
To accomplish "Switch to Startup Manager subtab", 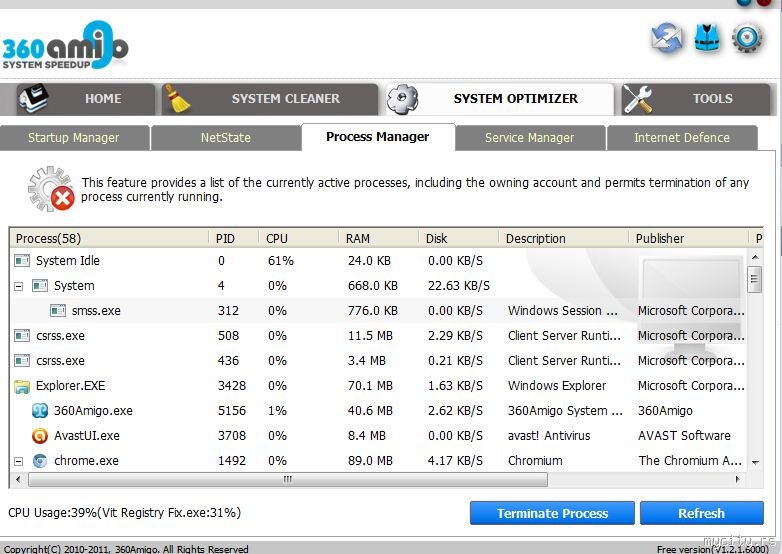I will [x=74, y=138].
